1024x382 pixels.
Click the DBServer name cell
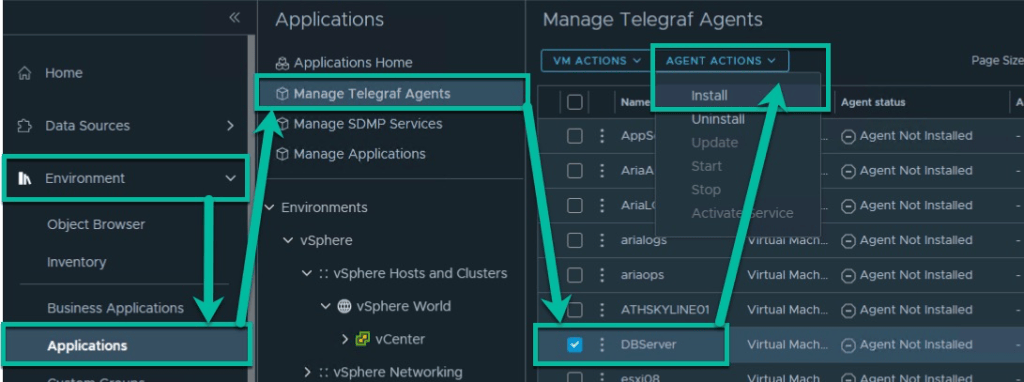pos(648,345)
